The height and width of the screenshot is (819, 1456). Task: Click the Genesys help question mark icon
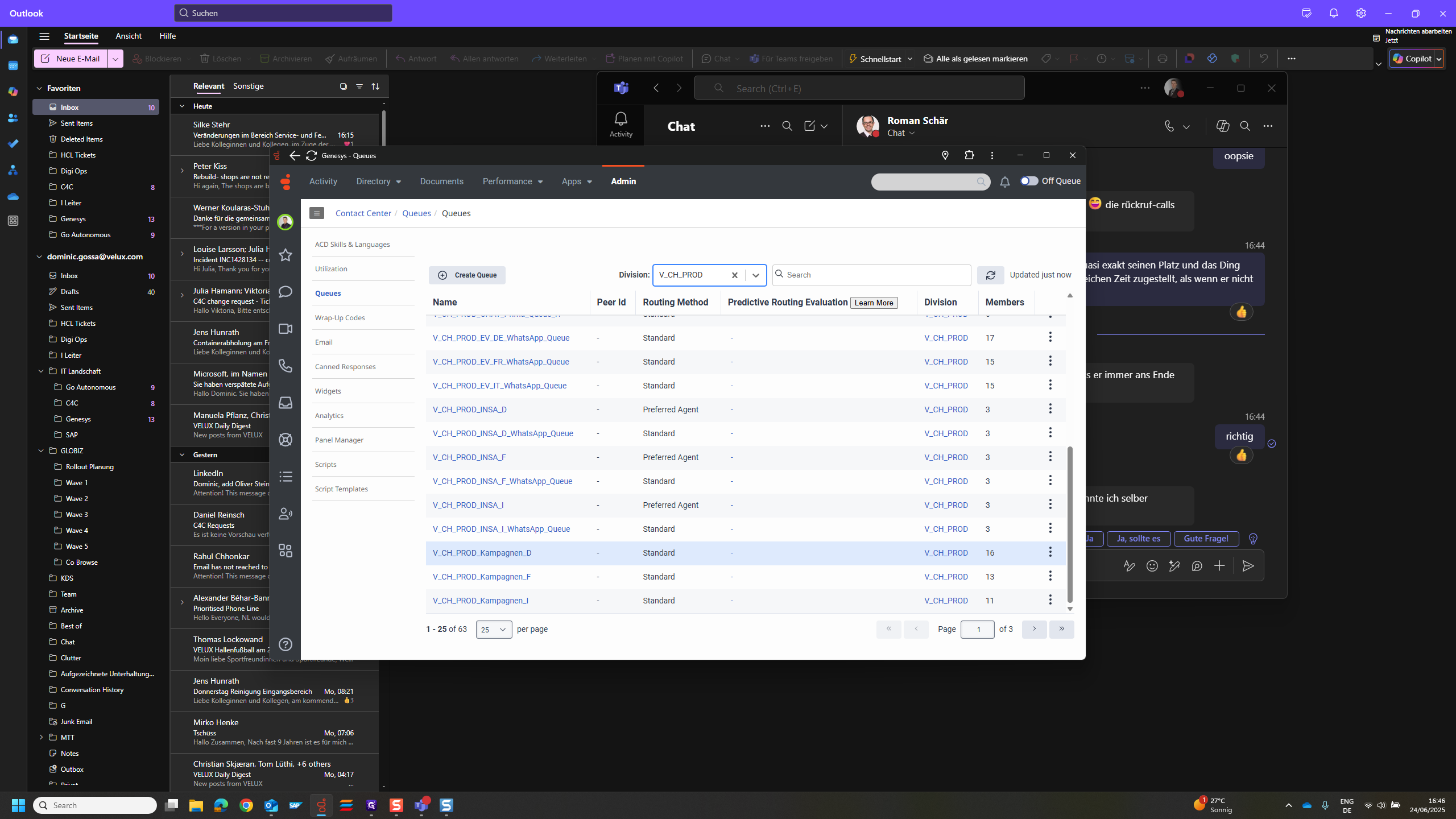pos(286,644)
